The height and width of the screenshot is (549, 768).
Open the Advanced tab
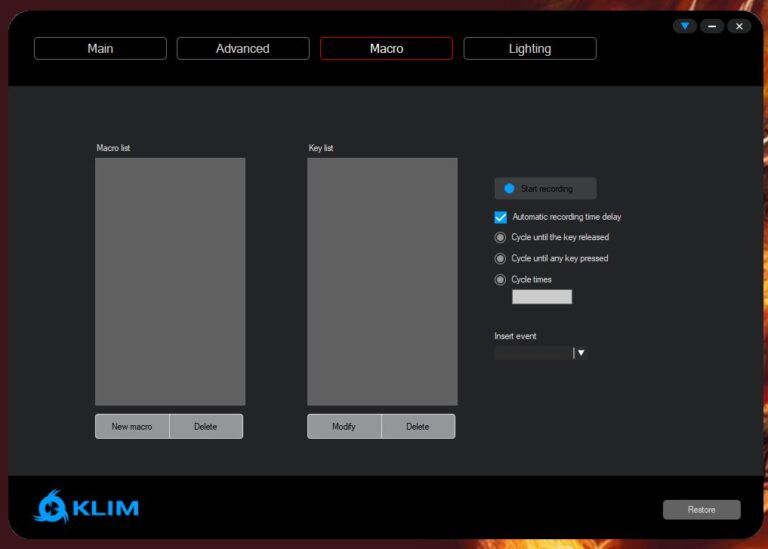(x=243, y=48)
